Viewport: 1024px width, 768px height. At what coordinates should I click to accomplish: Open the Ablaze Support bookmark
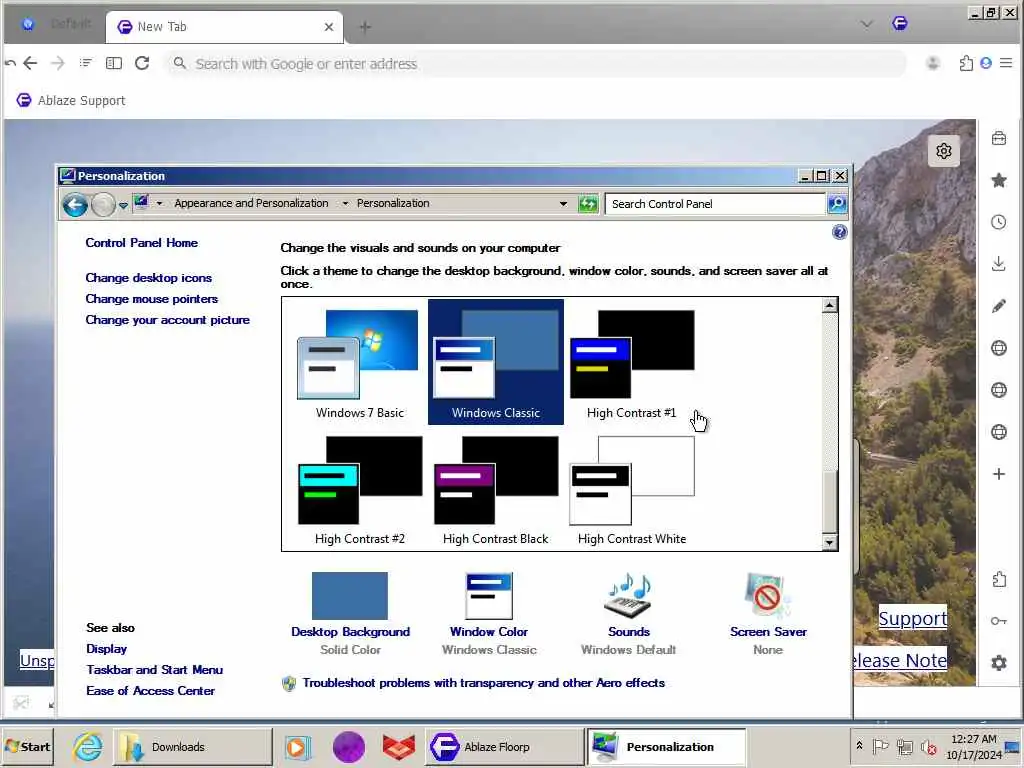pyautogui.click(x=71, y=101)
